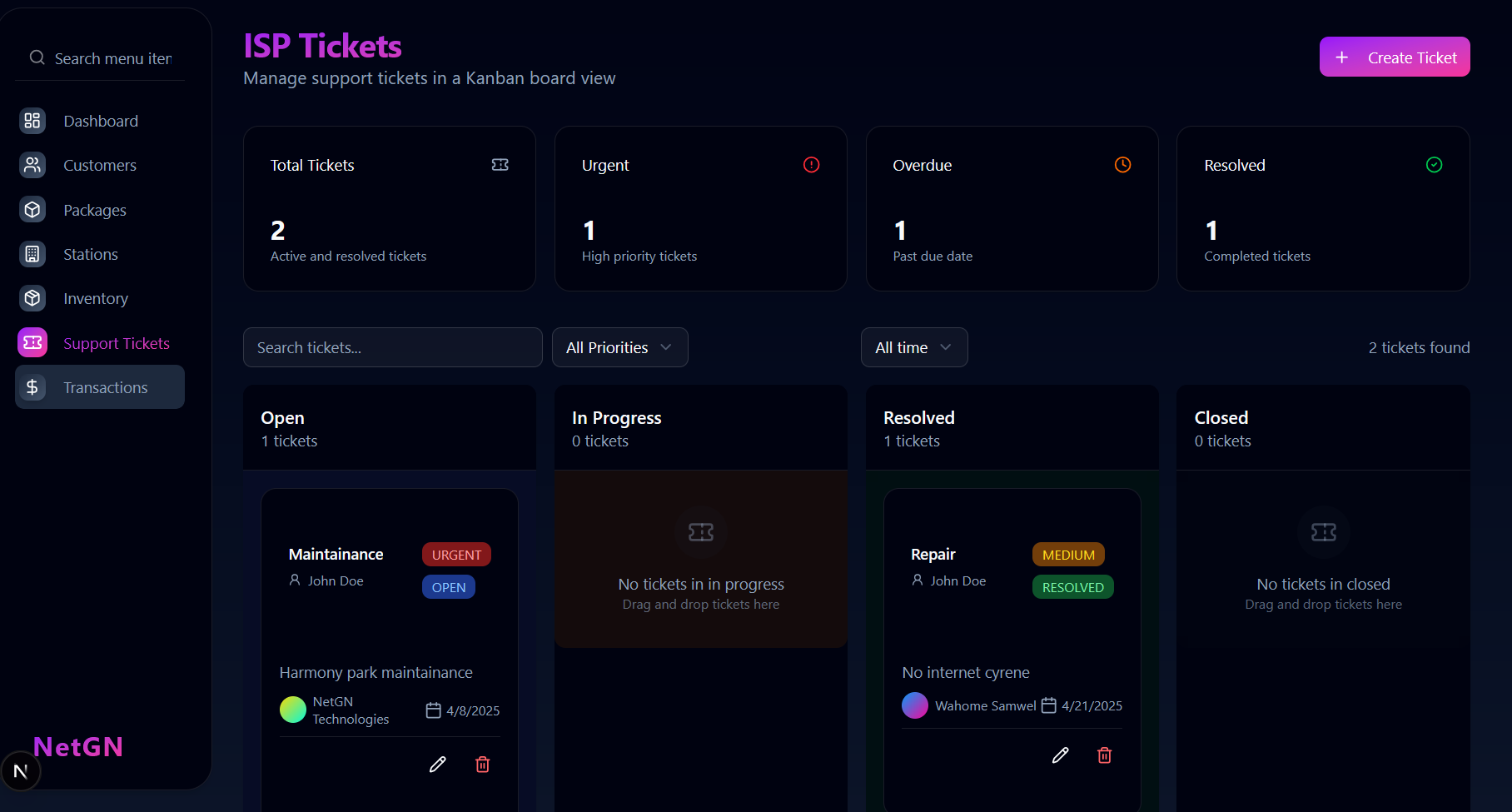1512x812 pixels.
Task: Click the Next.js N logo badge
Action: point(21,771)
